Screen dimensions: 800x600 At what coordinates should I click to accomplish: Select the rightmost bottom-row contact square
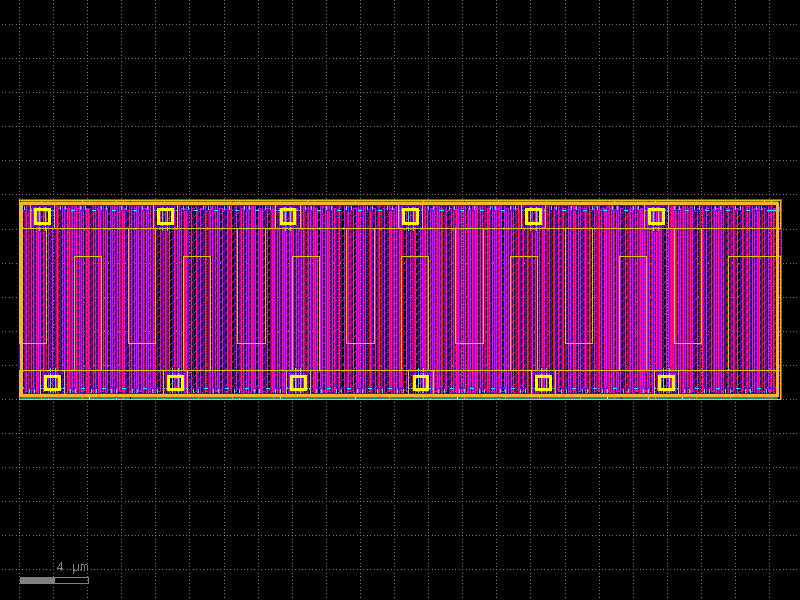pyautogui.click(x=667, y=381)
